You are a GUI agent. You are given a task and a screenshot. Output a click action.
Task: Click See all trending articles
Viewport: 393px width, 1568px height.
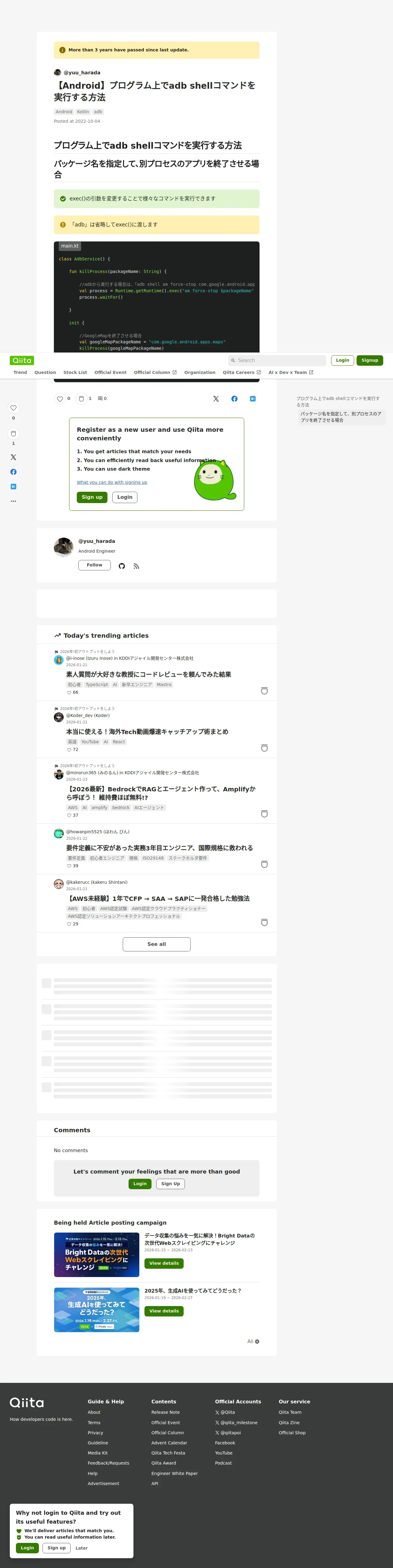[156, 944]
